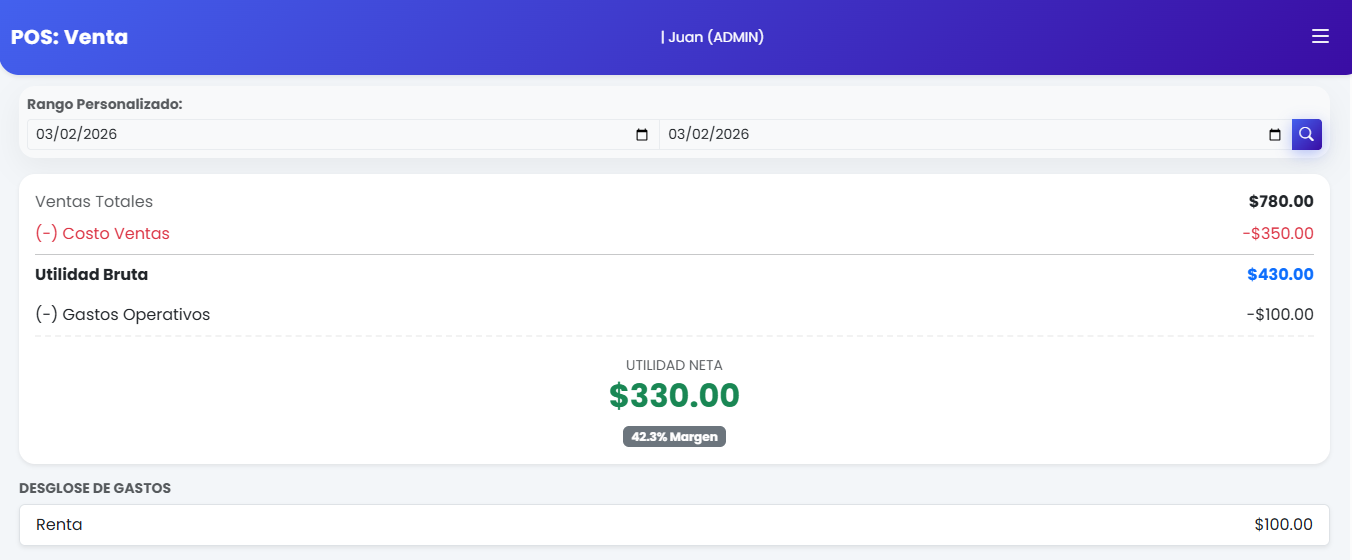Click the Desglose de Gastos heading
The width and height of the screenshot is (1352, 560).
[95, 489]
